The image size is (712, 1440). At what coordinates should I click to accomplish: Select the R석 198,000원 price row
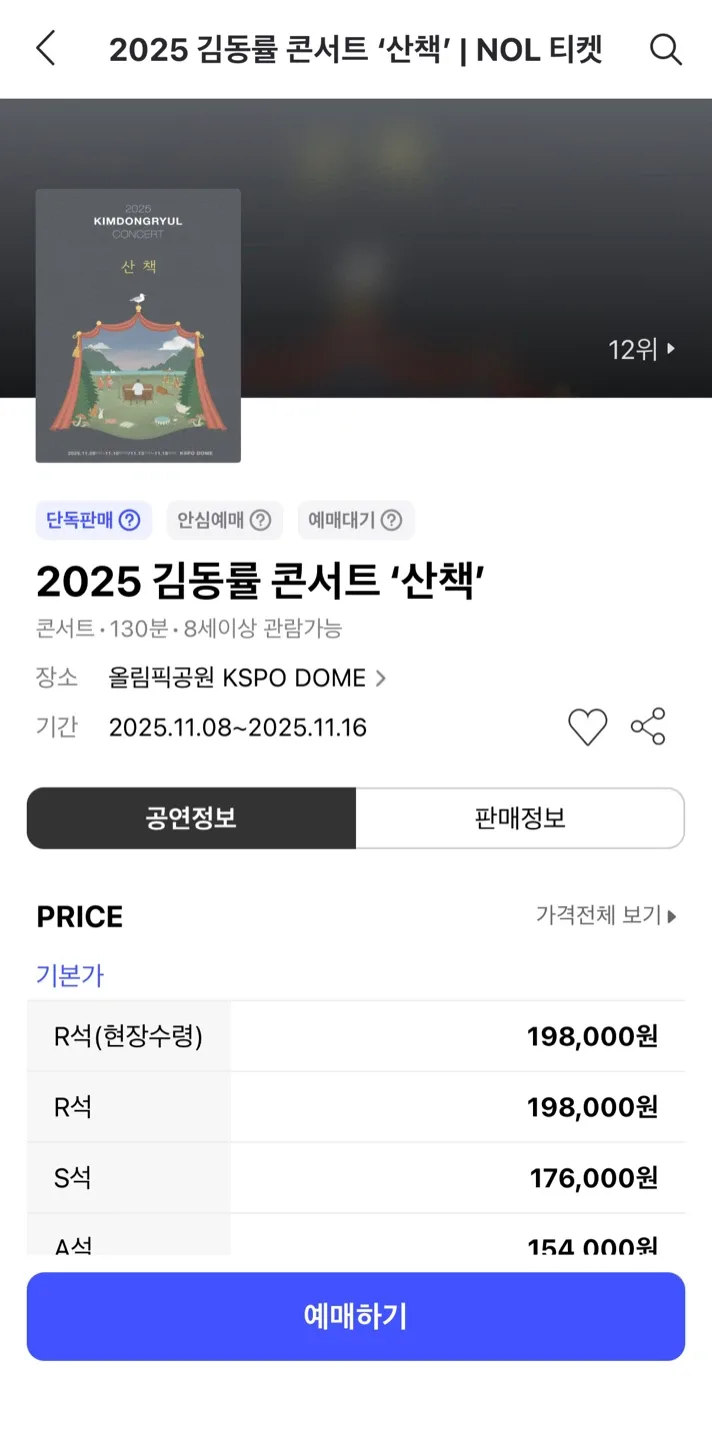pyautogui.click(x=356, y=1107)
